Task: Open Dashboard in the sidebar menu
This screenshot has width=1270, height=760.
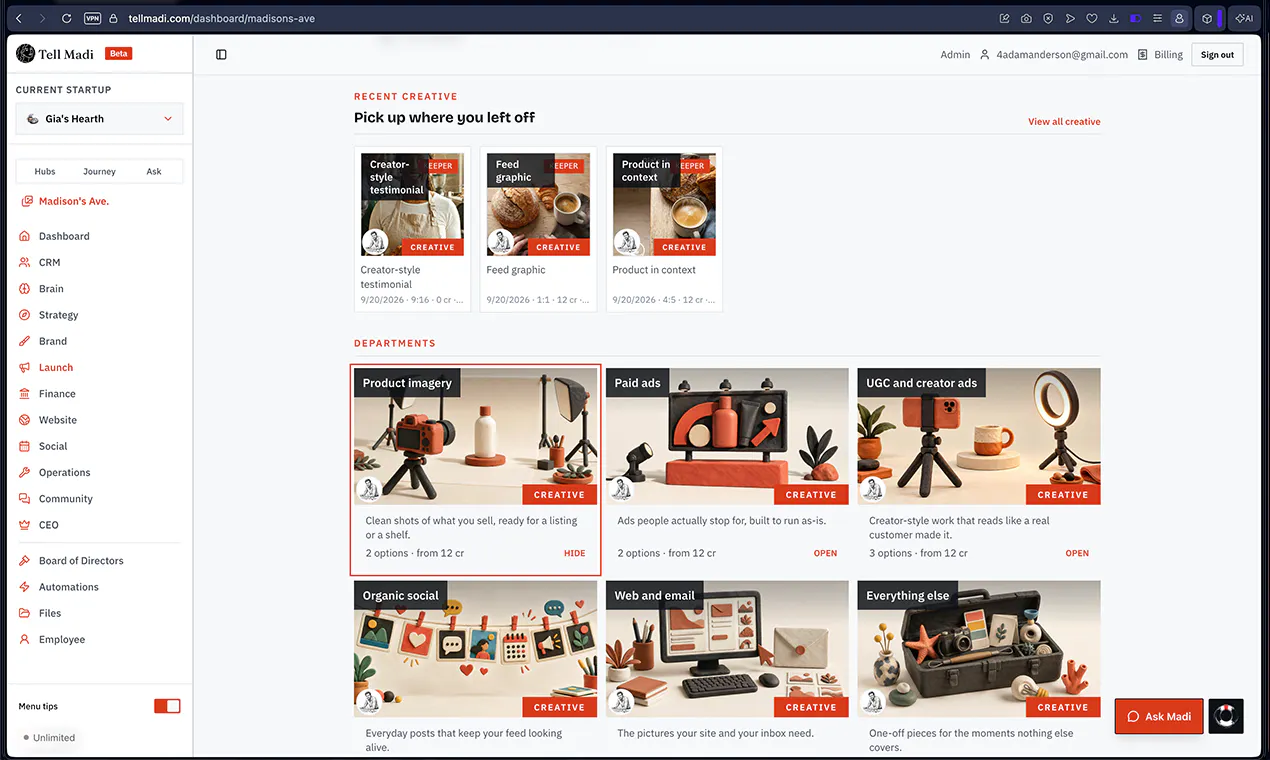Action: pos(64,236)
